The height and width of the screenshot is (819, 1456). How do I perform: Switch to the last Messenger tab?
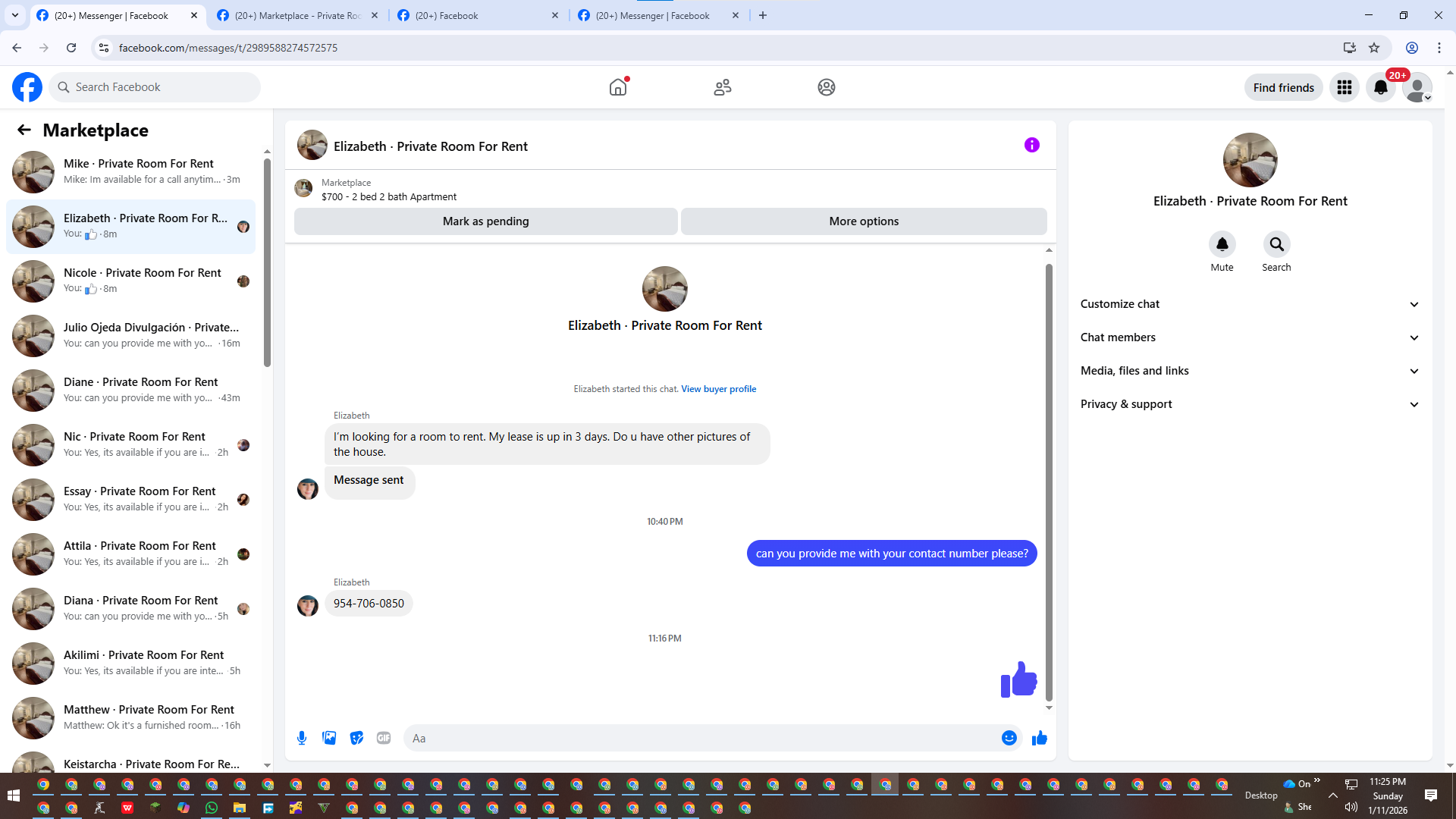(x=658, y=15)
